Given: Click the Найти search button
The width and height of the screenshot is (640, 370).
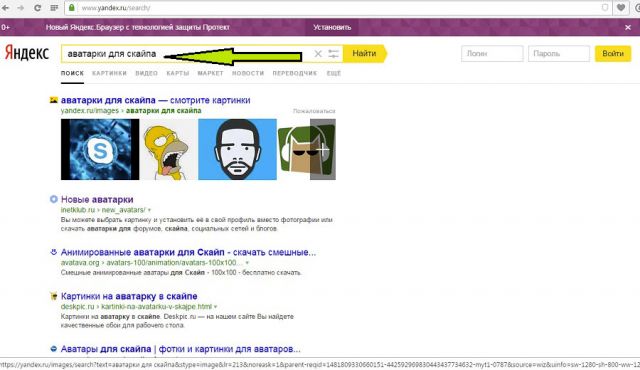Looking at the screenshot, I should [364, 53].
